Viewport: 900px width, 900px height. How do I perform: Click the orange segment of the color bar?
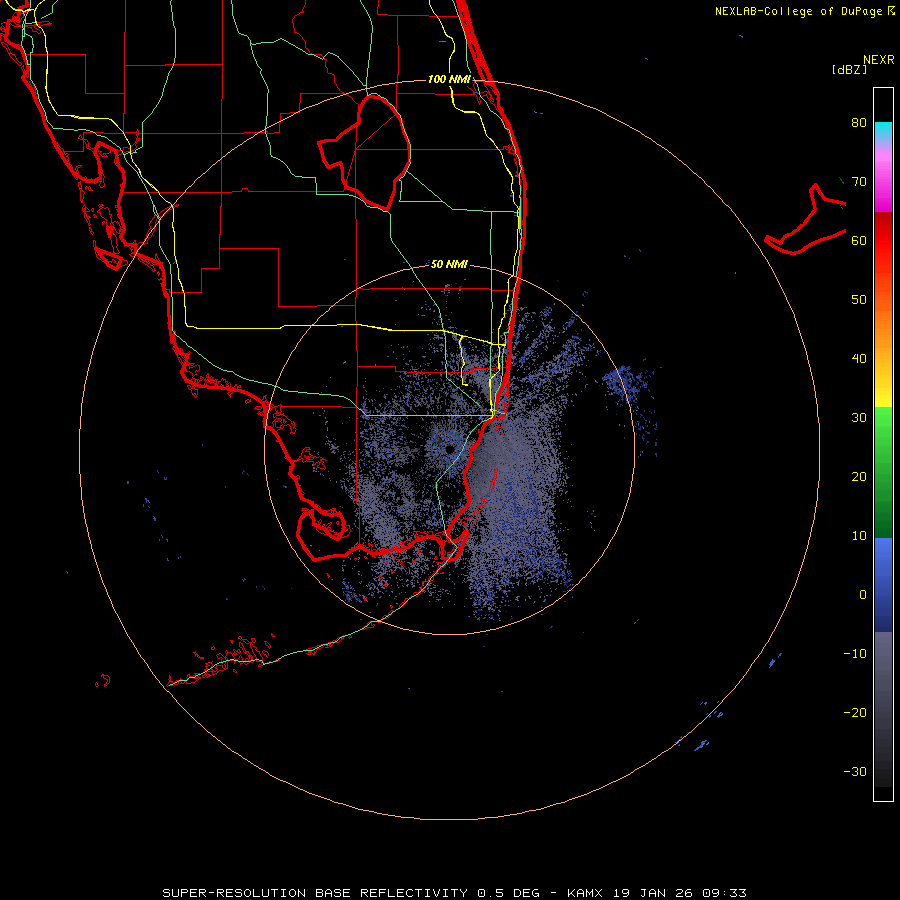883,330
